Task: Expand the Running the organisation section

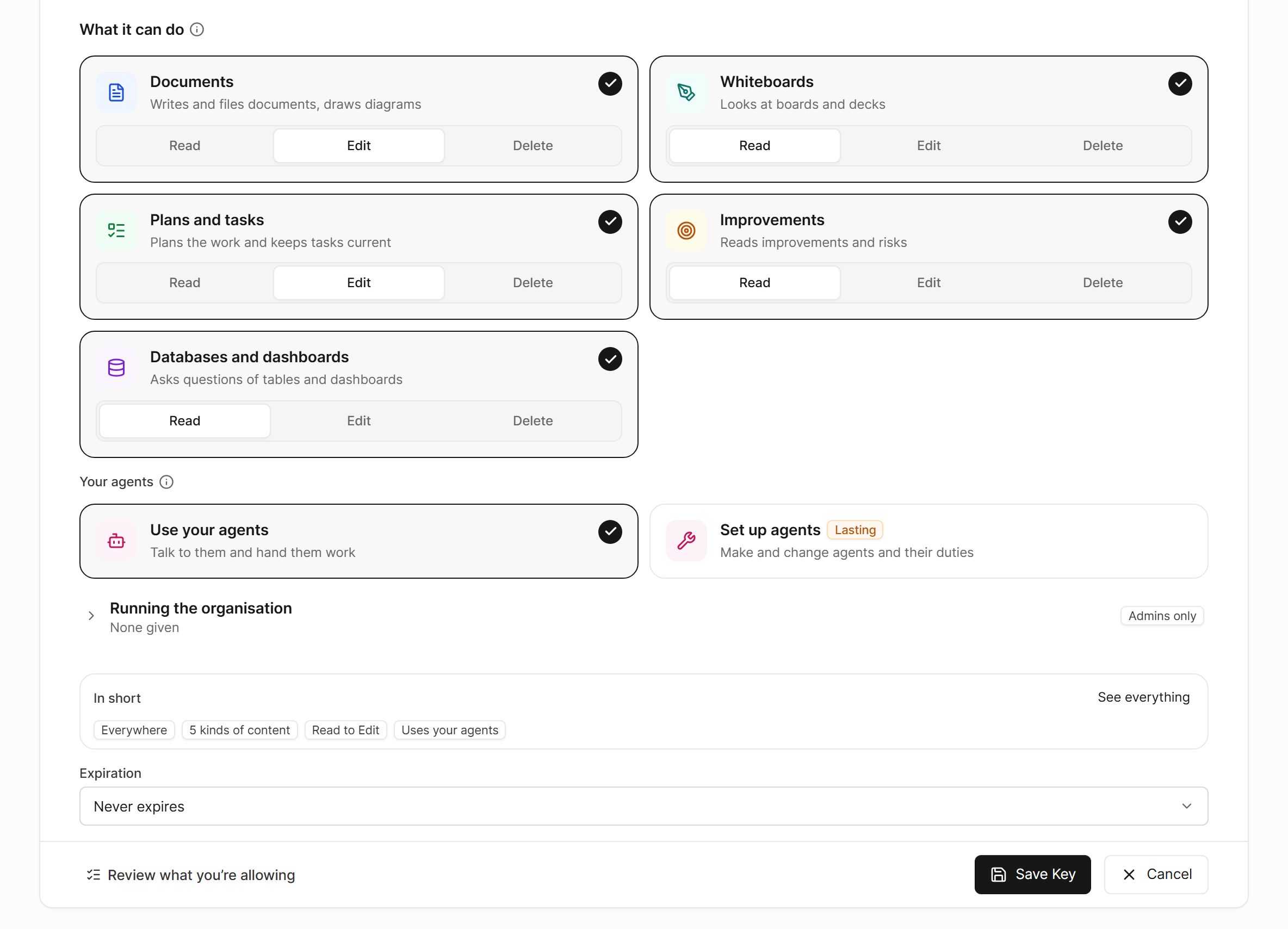Action: [91, 616]
